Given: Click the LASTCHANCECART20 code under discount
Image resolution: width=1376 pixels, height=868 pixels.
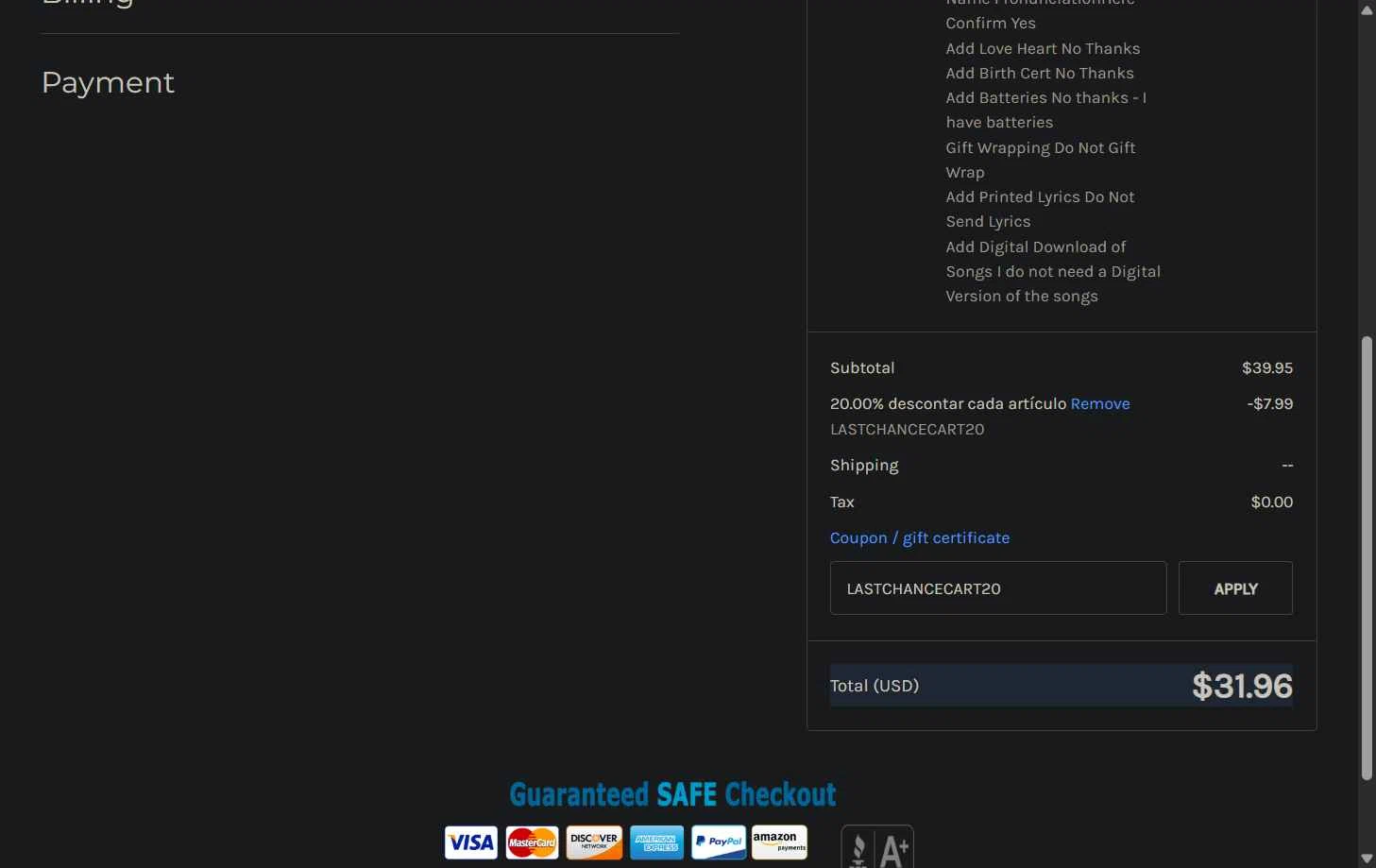Looking at the screenshot, I should (x=907, y=429).
